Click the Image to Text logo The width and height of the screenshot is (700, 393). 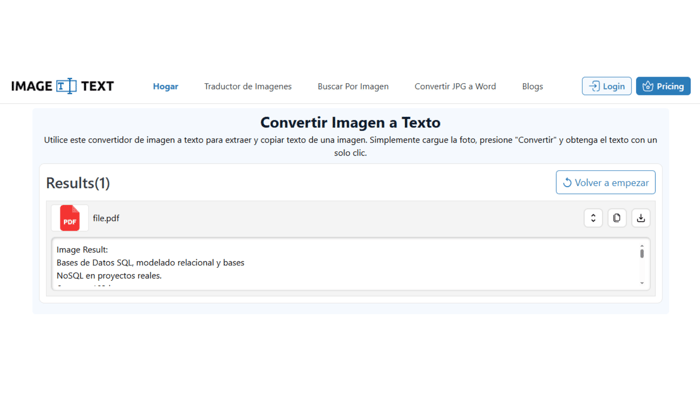pos(62,86)
